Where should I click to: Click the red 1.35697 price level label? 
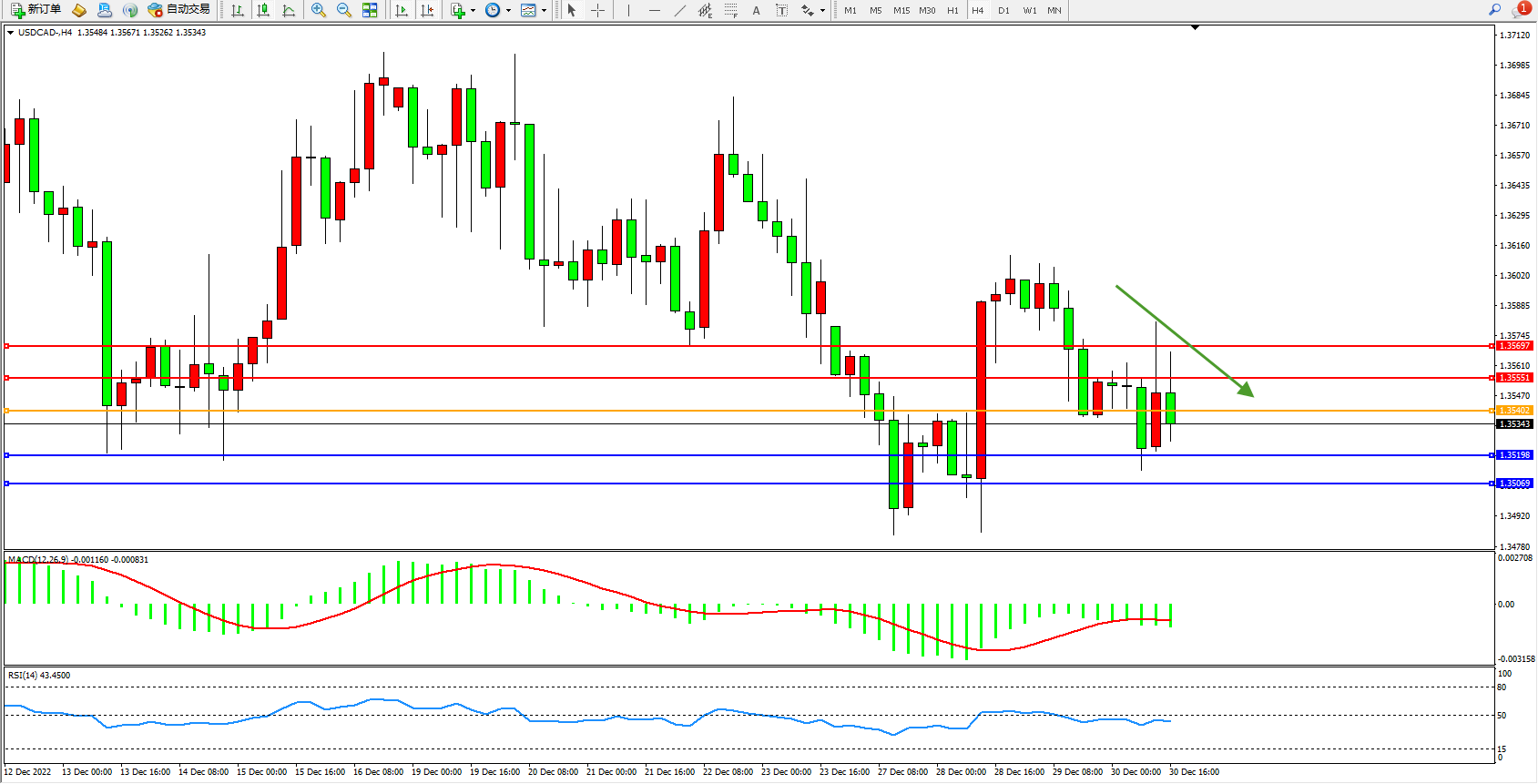click(1514, 346)
